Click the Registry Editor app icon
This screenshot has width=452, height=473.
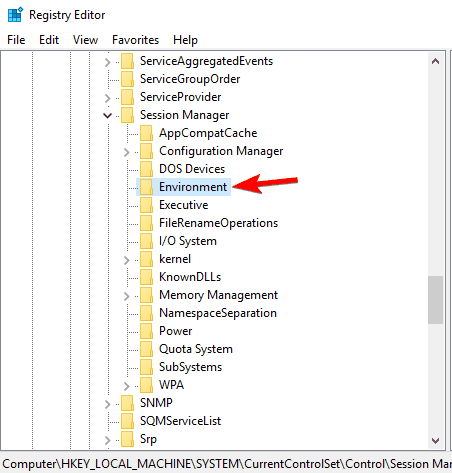15,15
